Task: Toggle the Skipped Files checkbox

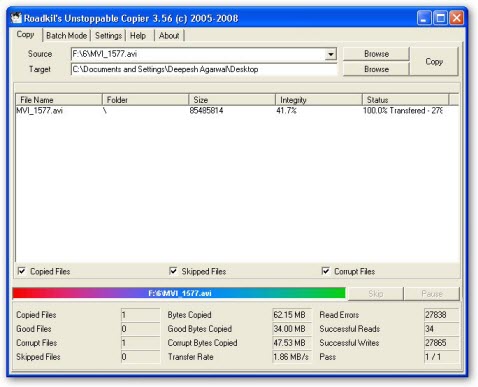Action: click(173, 271)
